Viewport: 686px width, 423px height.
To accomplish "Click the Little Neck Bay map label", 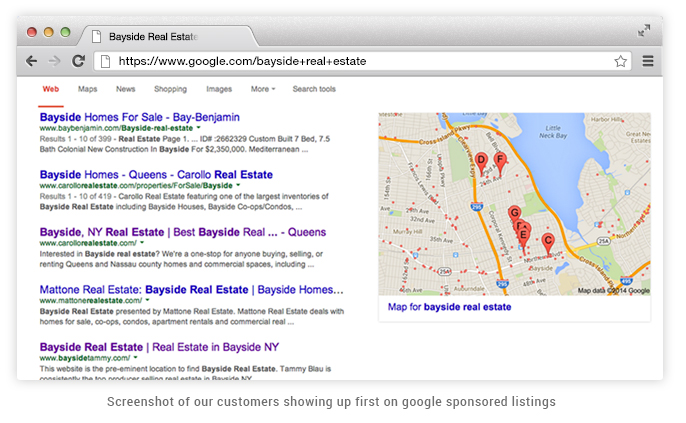I will [553, 132].
